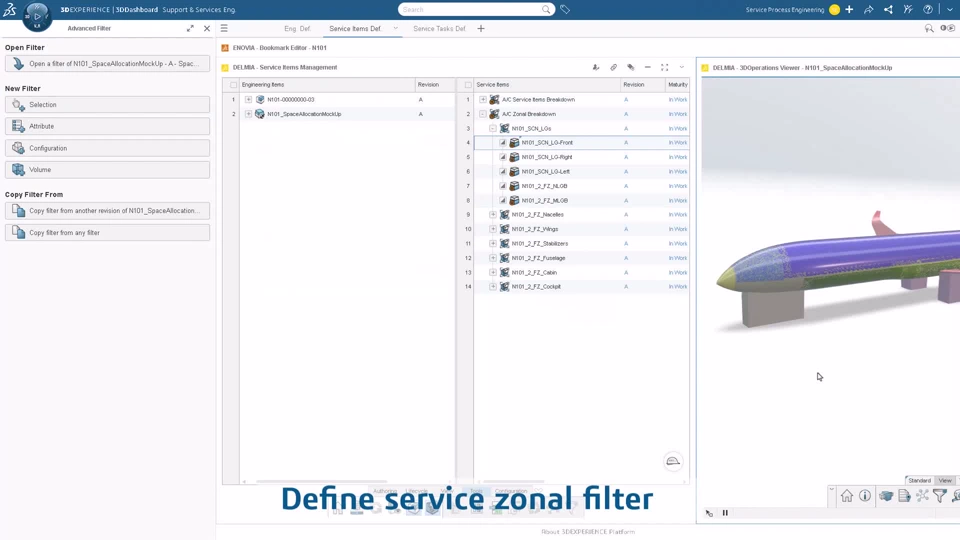Expand N101_2_FZ_Nacelles node
Screen dimensions: 960x540
tap(493, 215)
